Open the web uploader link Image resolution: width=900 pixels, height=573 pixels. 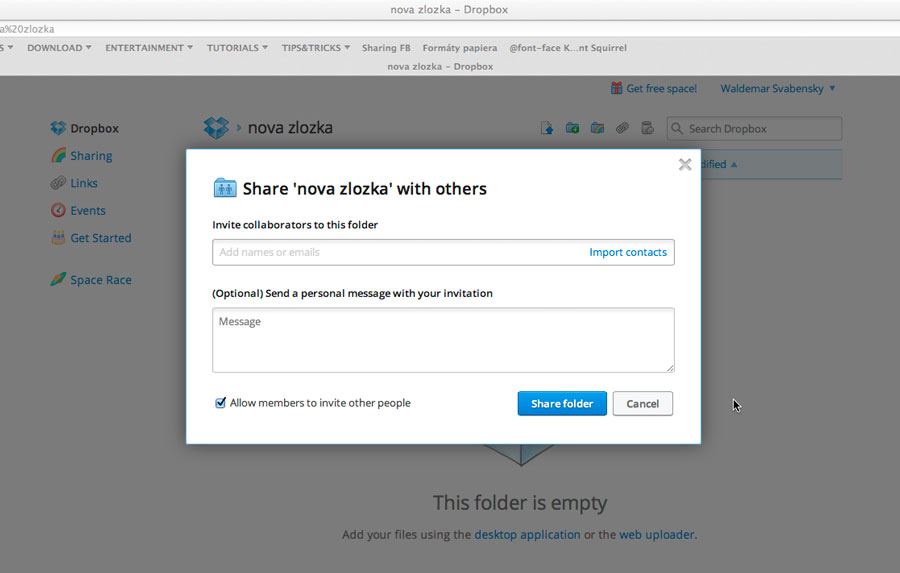click(656, 535)
